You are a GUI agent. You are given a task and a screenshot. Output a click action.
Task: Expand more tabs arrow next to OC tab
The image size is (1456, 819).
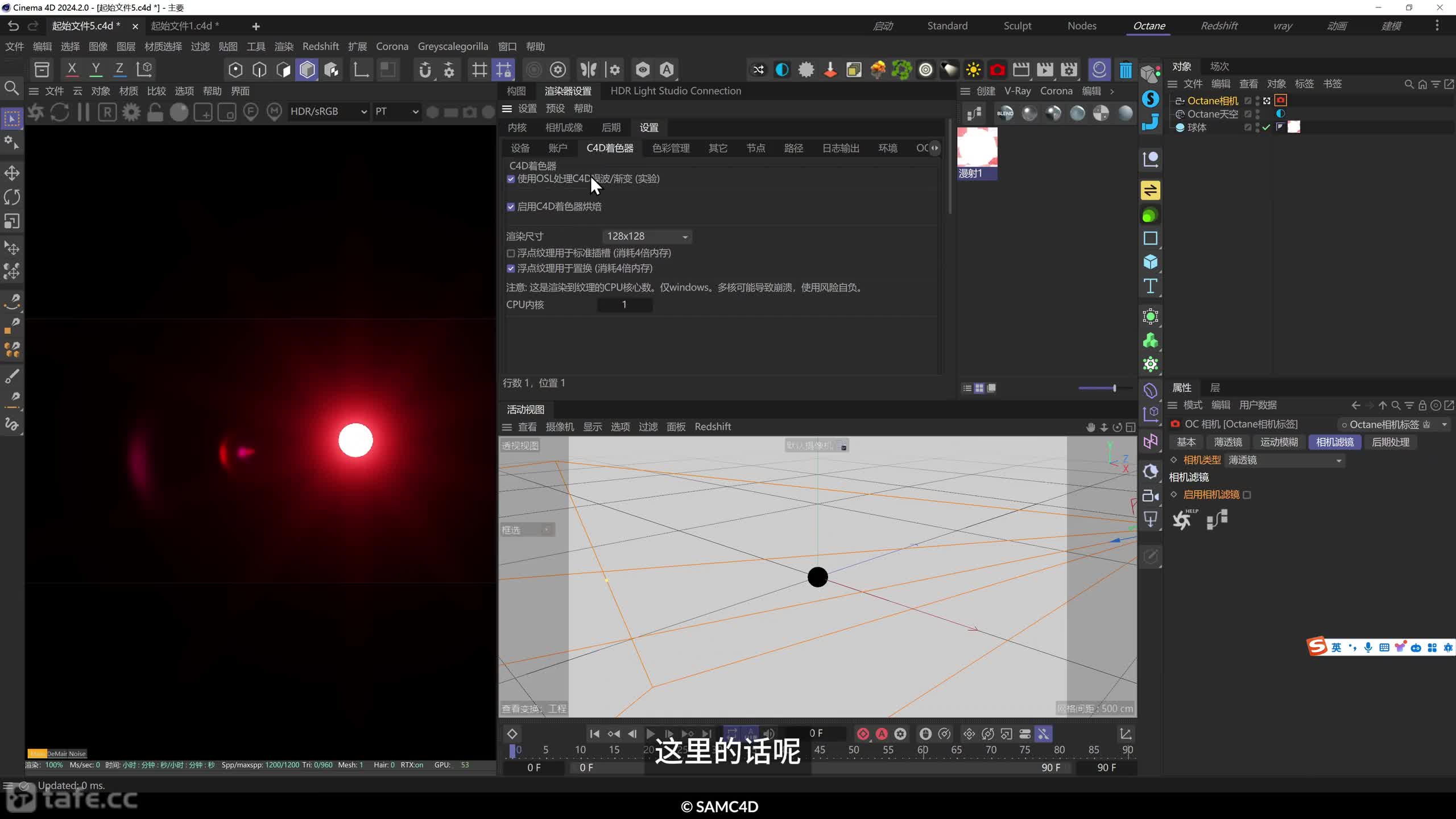[x=934, y=148]
